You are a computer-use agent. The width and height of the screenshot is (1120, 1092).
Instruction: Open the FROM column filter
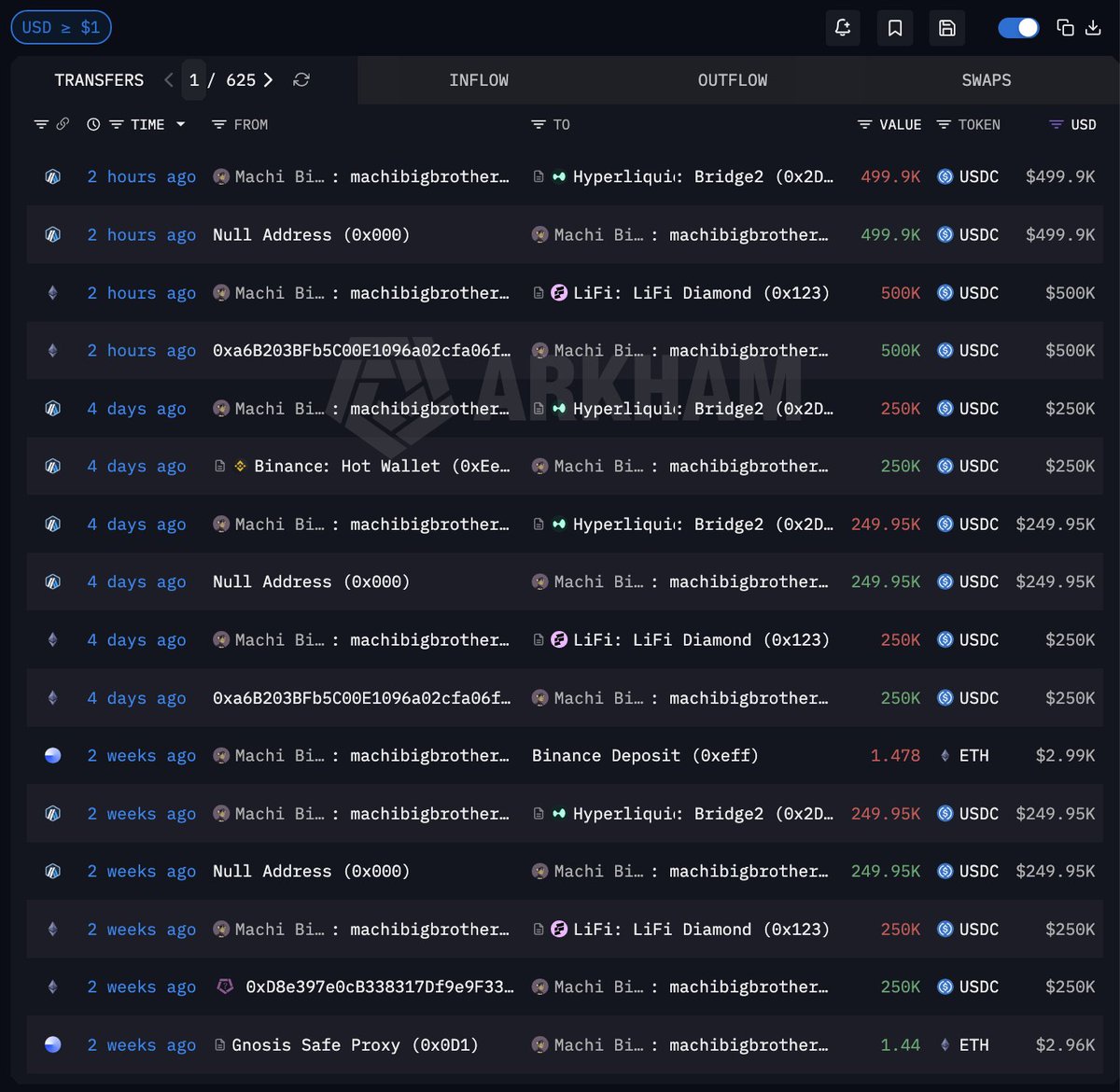click(219, 124)
